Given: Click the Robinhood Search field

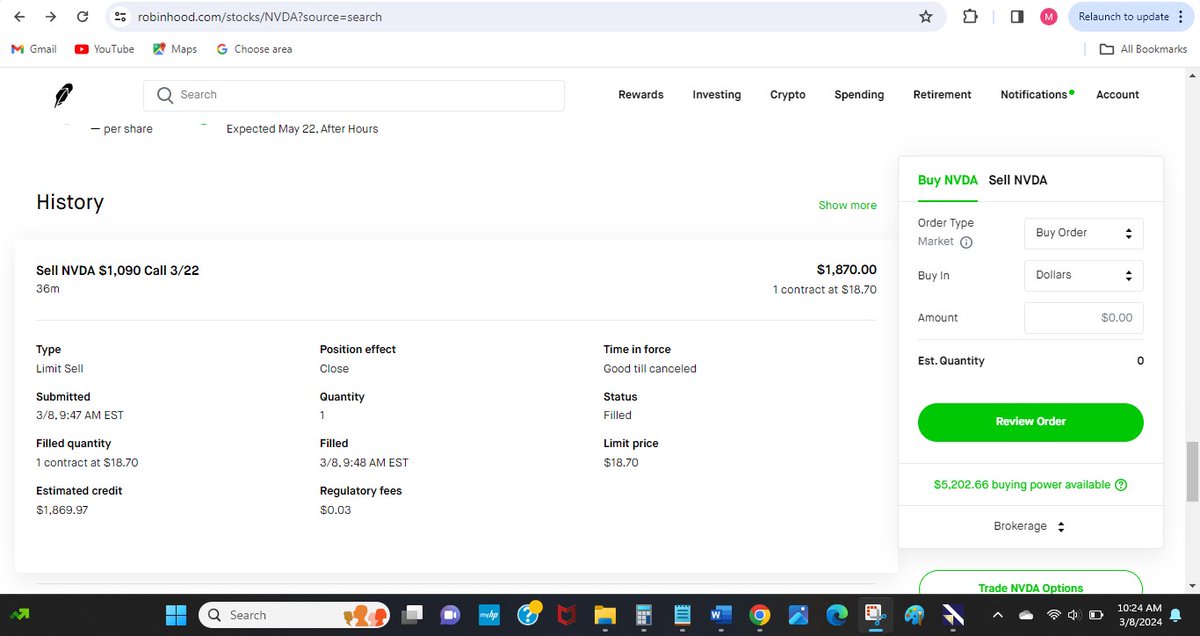Looking at the screenshot, I should 354,95.
